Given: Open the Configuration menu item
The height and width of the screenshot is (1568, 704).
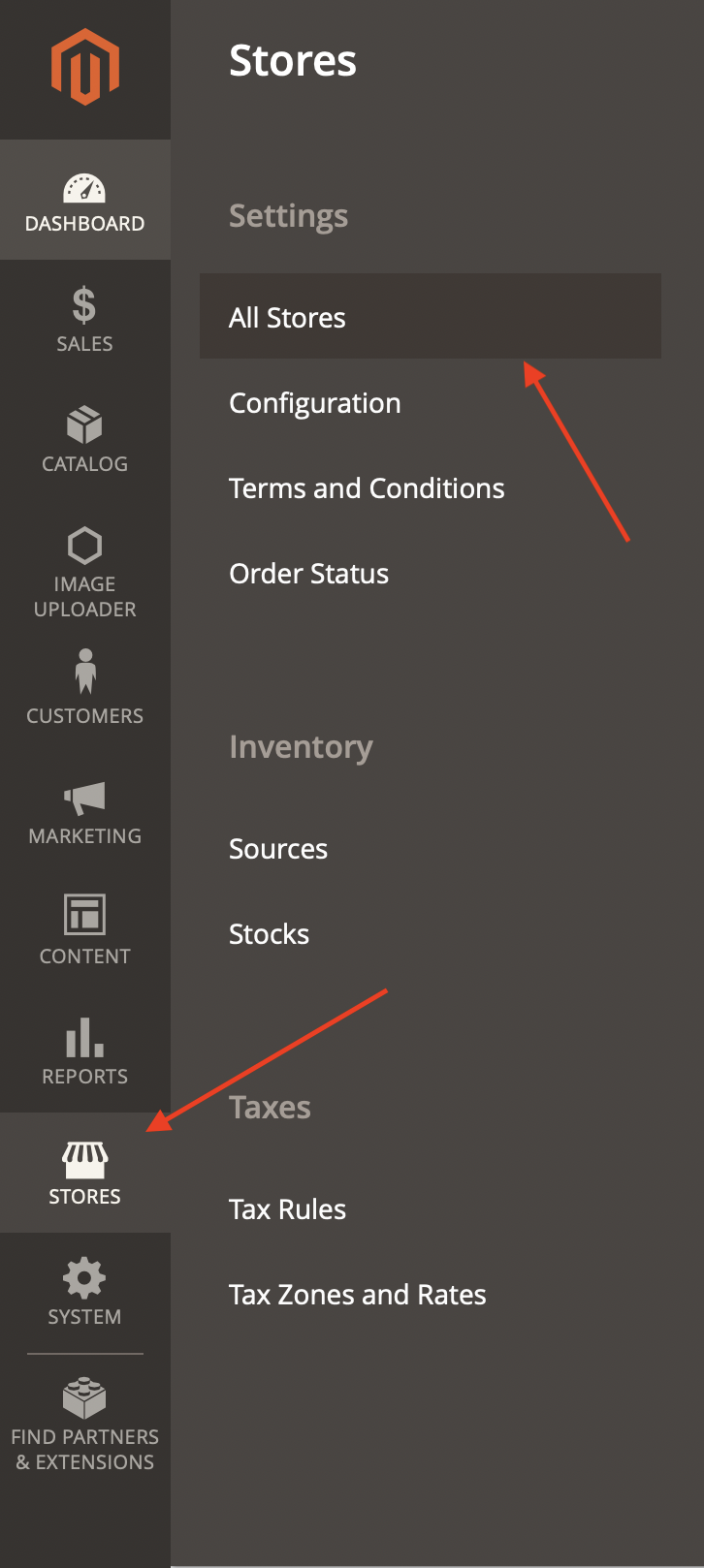Looking at the screenshot, I should click(314, 402).
